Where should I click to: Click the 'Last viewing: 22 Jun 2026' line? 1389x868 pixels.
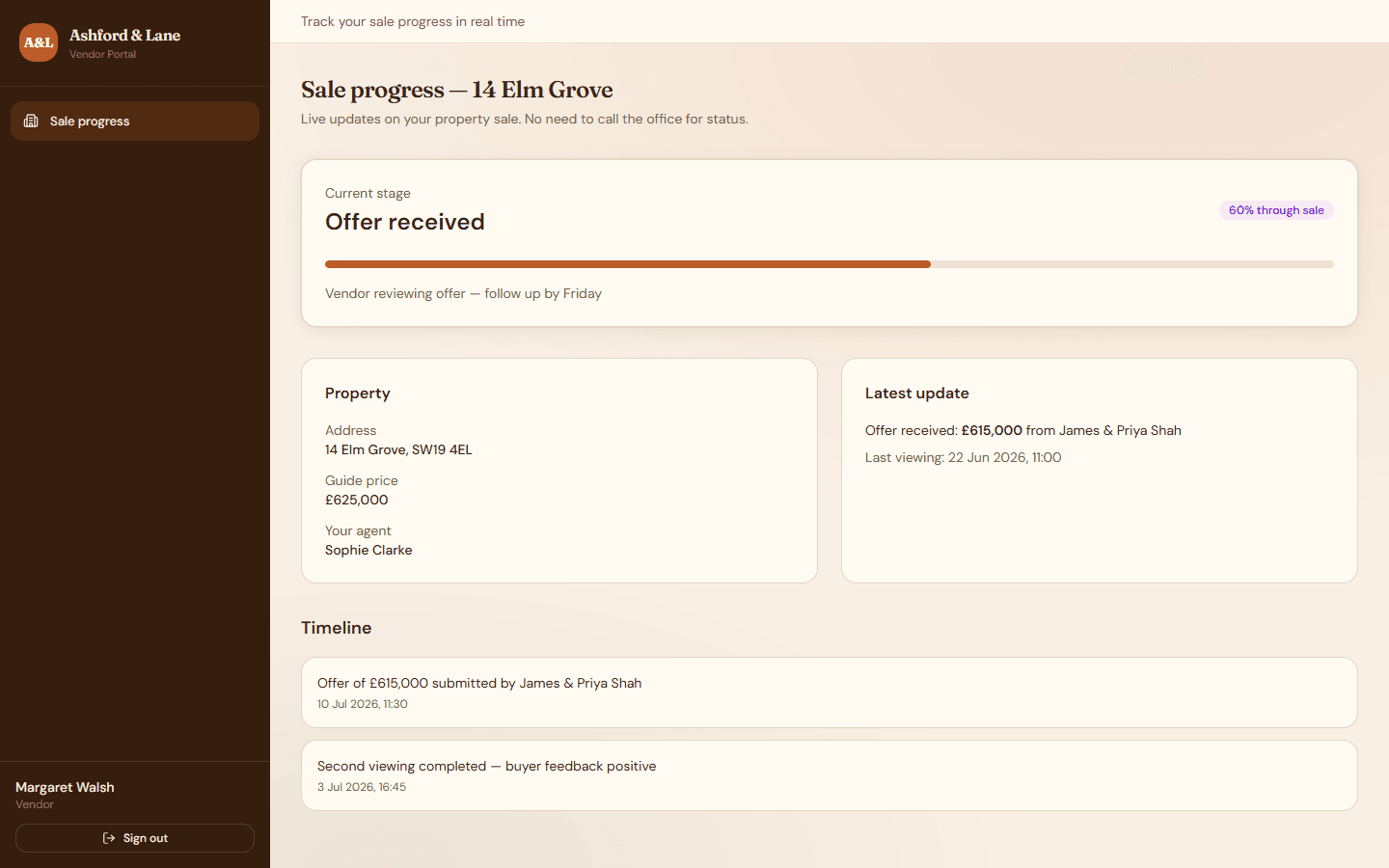point(963,457)
